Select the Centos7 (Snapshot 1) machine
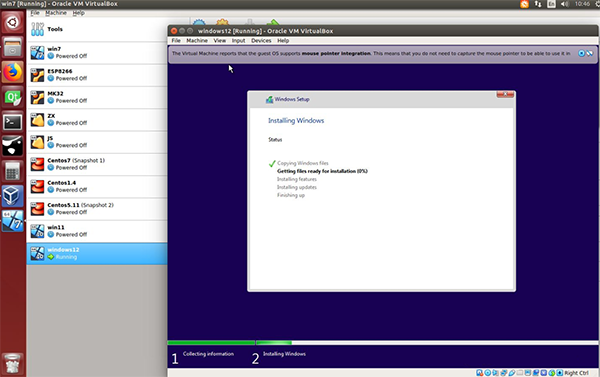 [x=96, y=164]
